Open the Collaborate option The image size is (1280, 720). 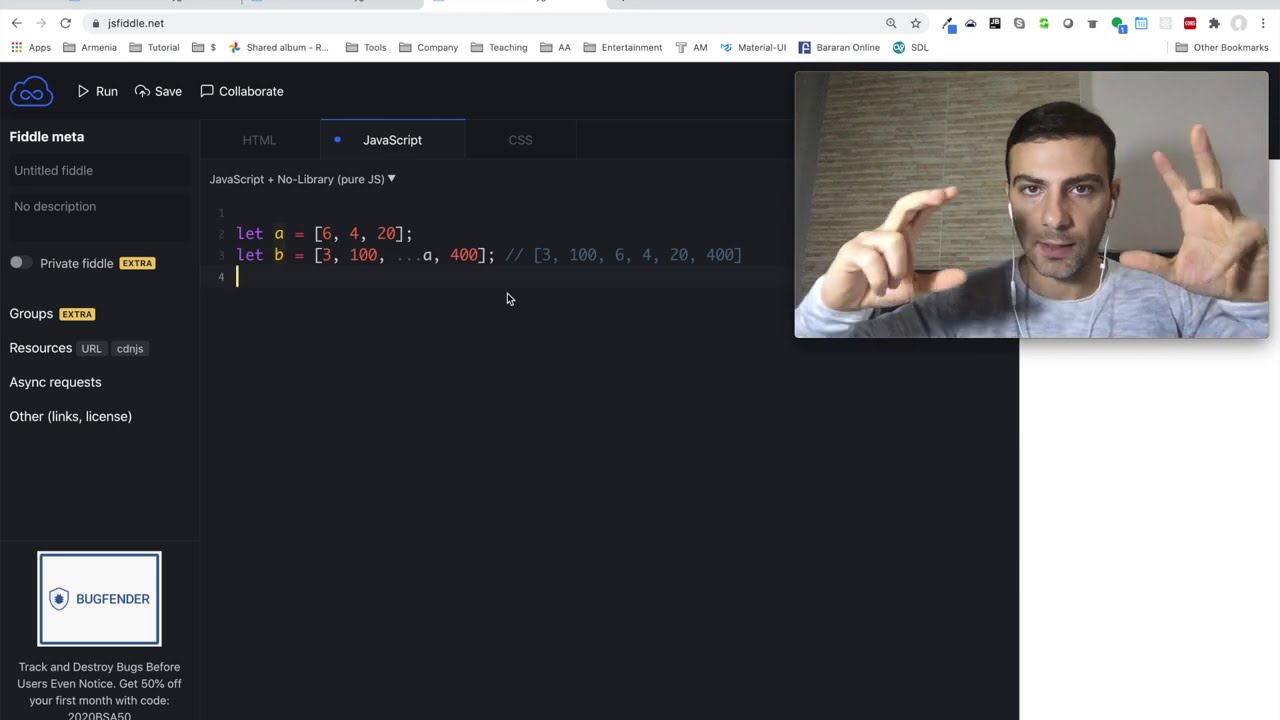[x=242, y=91]
